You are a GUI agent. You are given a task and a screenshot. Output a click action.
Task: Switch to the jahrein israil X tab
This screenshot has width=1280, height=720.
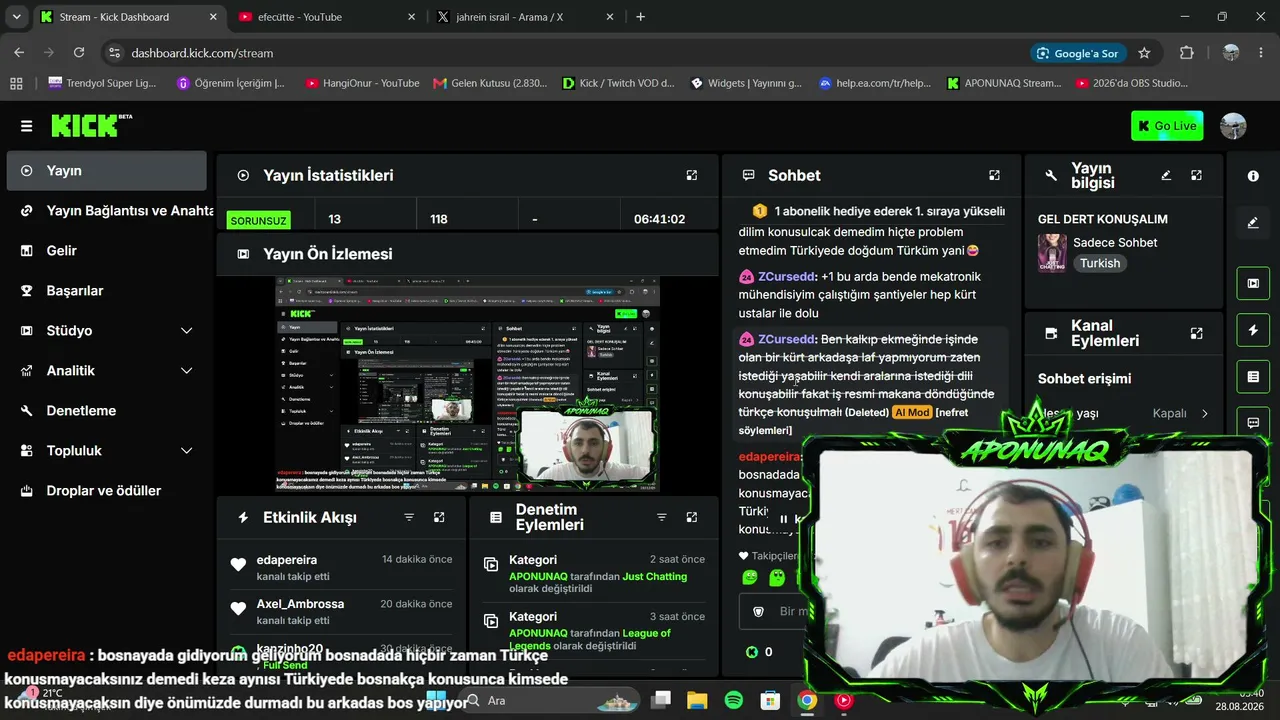(525, 17)
